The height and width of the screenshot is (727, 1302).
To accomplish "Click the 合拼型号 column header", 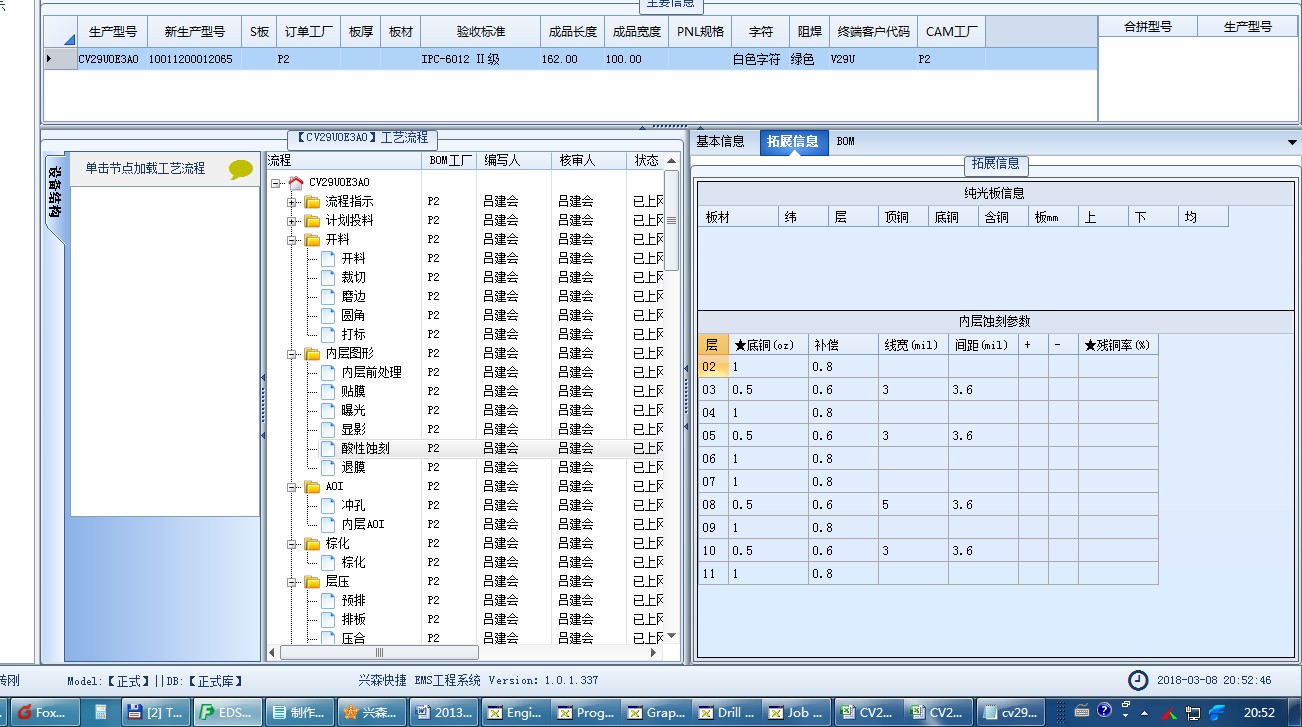I will tap(1148, 27).
